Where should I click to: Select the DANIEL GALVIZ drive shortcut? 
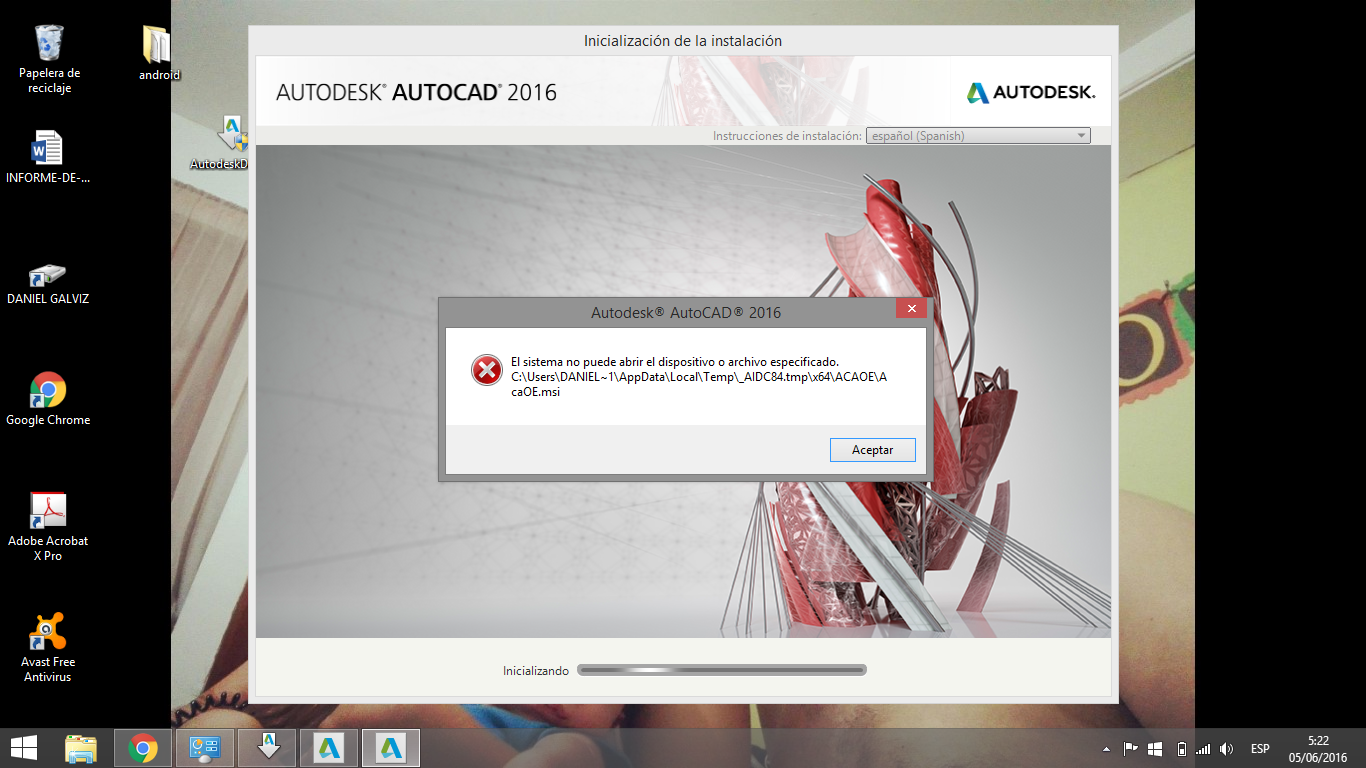(47, 284)
